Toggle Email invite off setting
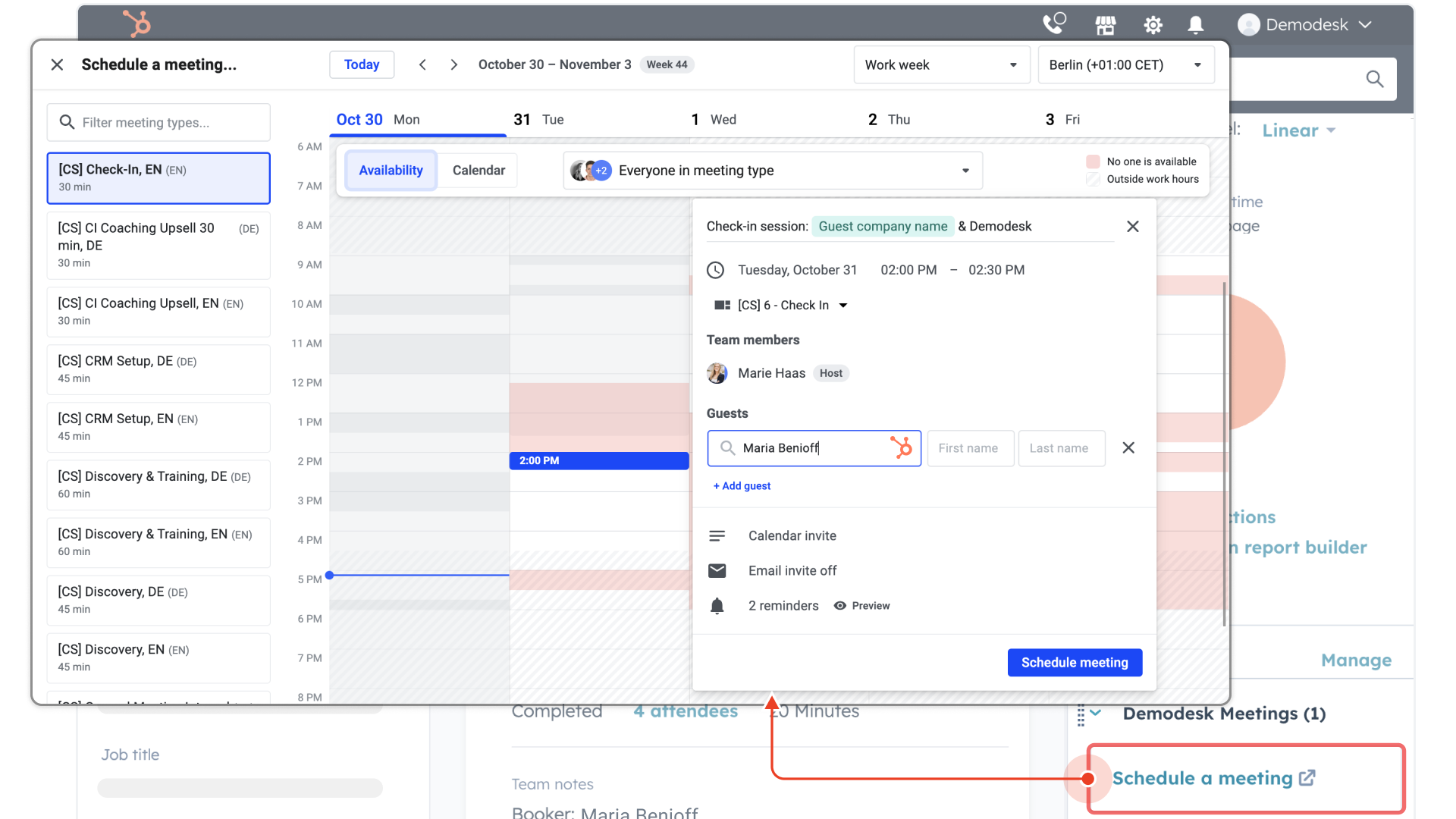This screenshot has height=819, width=1456. pyautogui.click(x=792, y=570)
